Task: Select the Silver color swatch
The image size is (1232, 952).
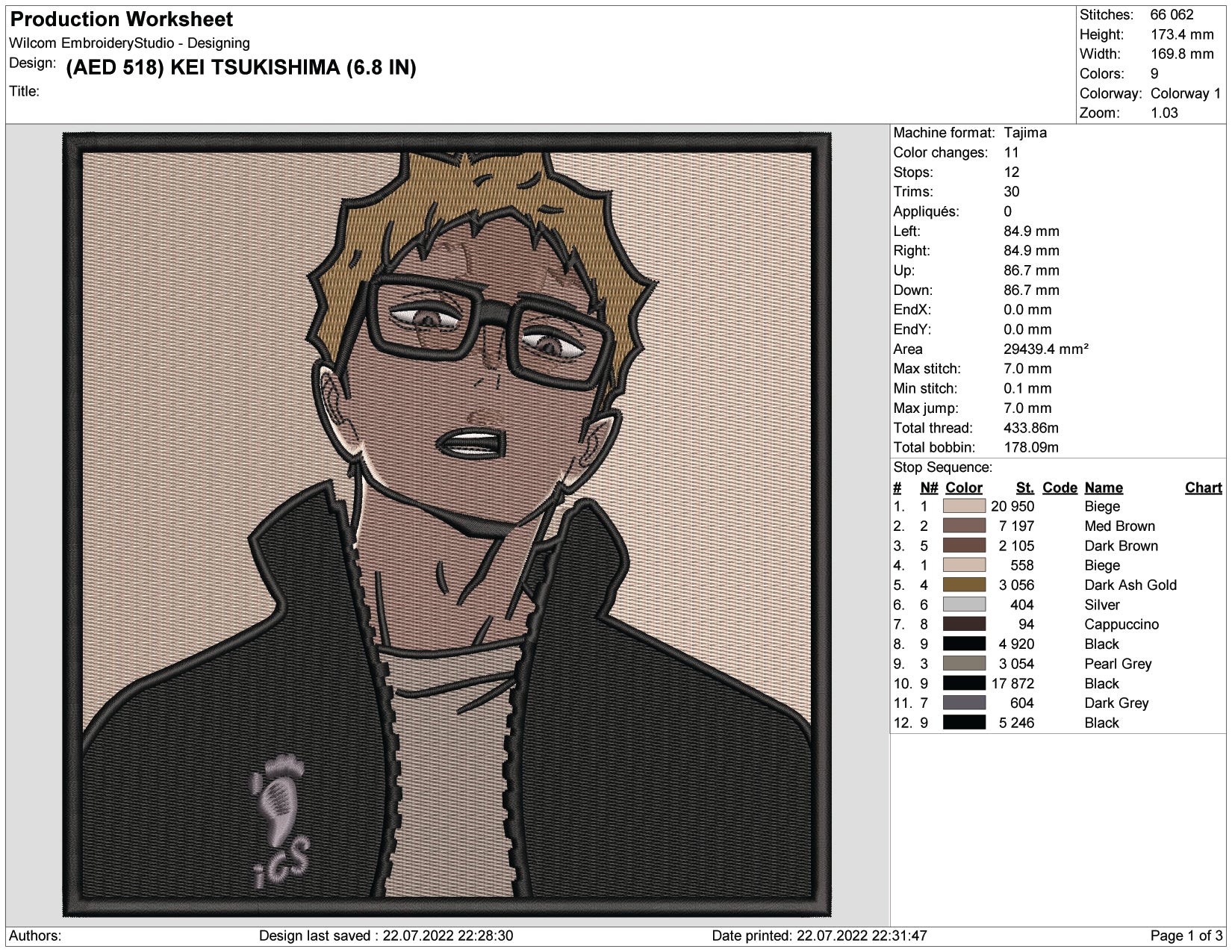Action: (x=963, y=605)
